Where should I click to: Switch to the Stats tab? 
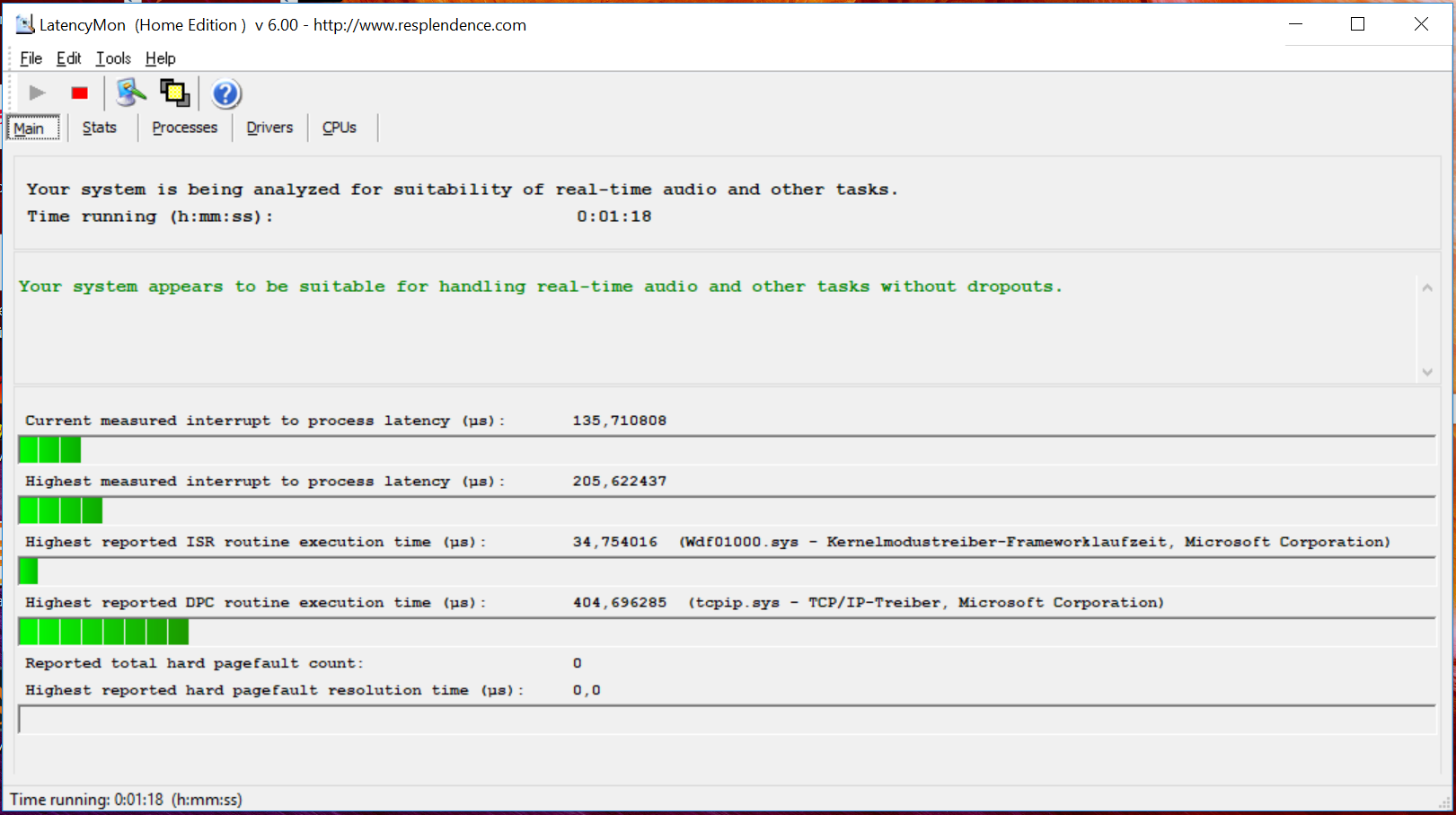tap(100, 128)
